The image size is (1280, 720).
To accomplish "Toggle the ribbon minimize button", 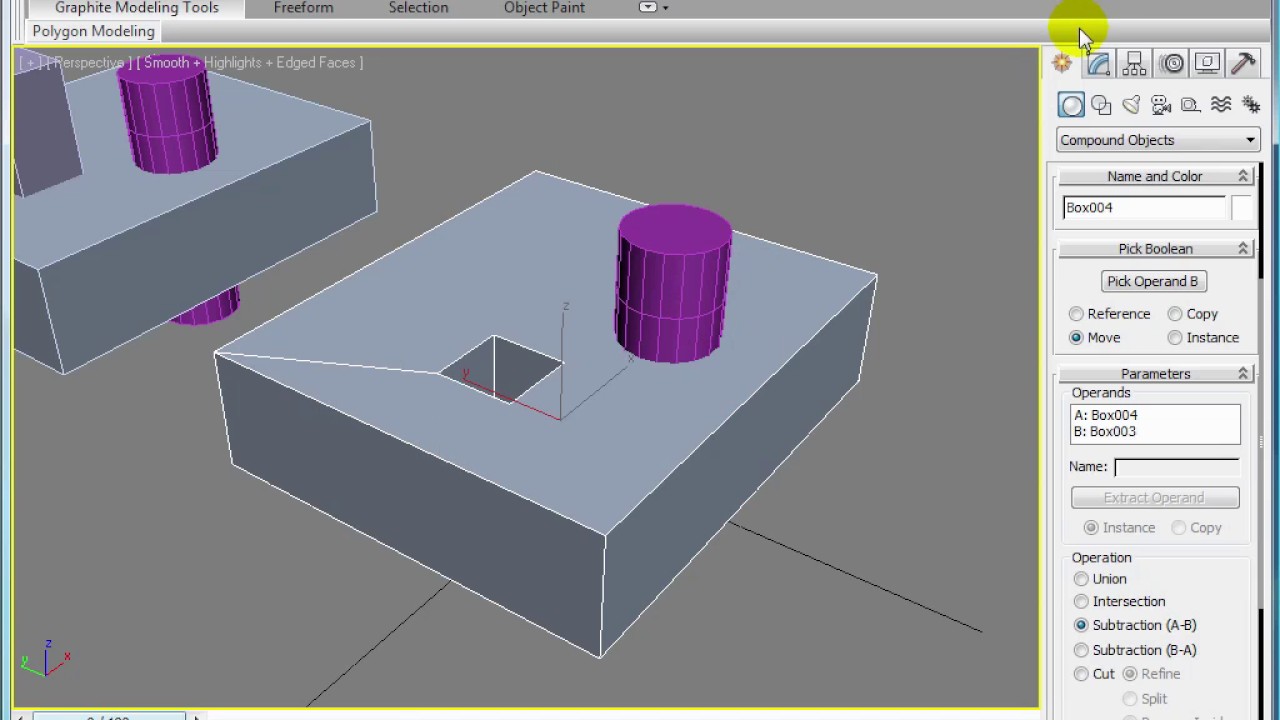I will pos(648,7).
